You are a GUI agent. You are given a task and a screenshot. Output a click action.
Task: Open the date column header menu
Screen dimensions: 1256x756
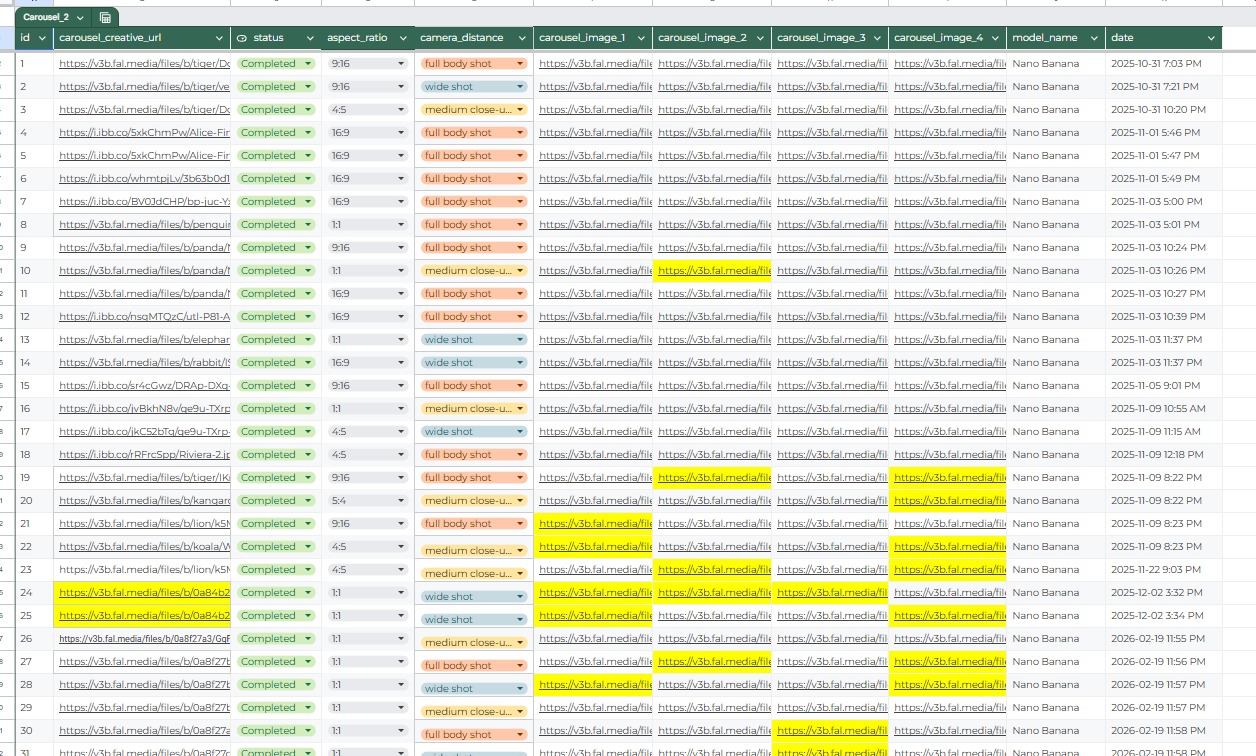1212,38
